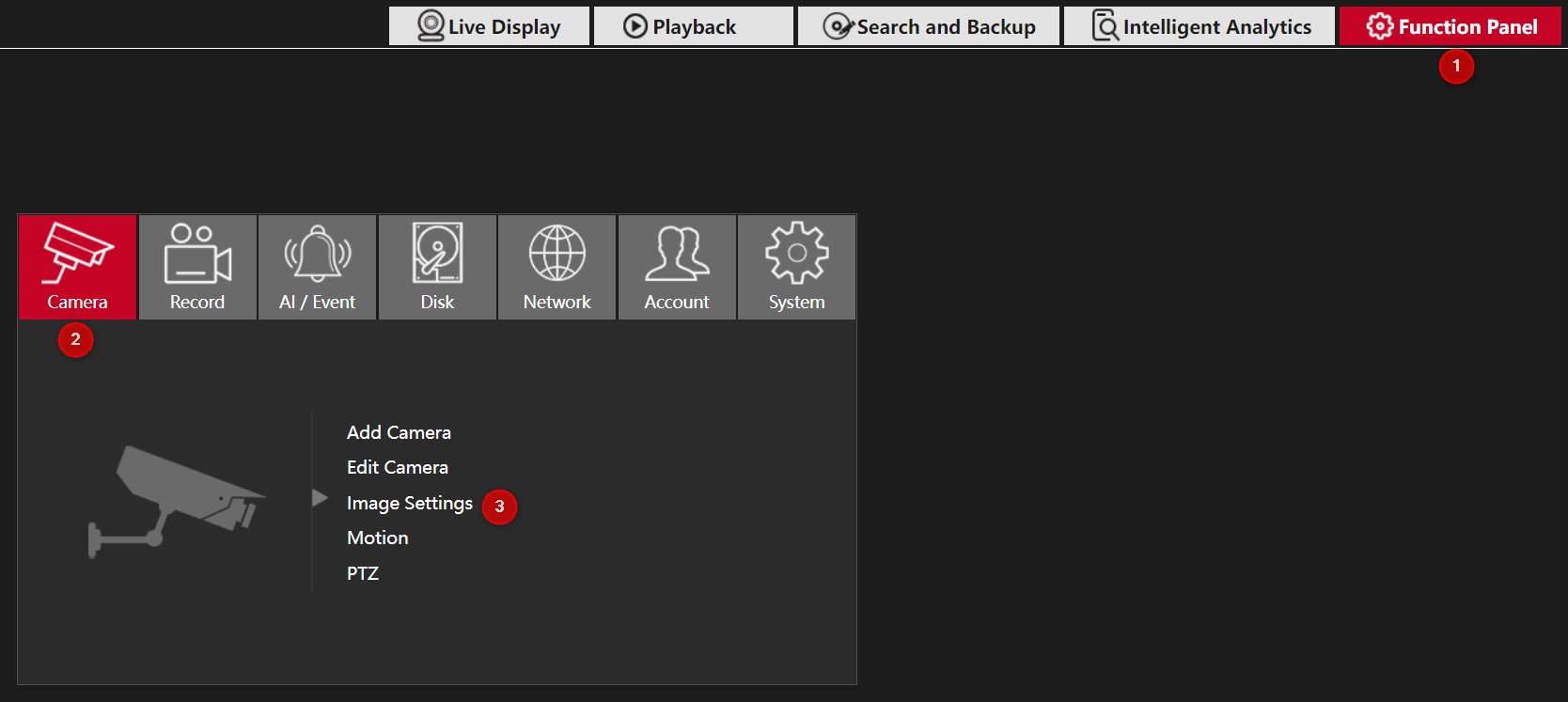
Task: Open the Edit Camera option
Action: tap(398, 467)
